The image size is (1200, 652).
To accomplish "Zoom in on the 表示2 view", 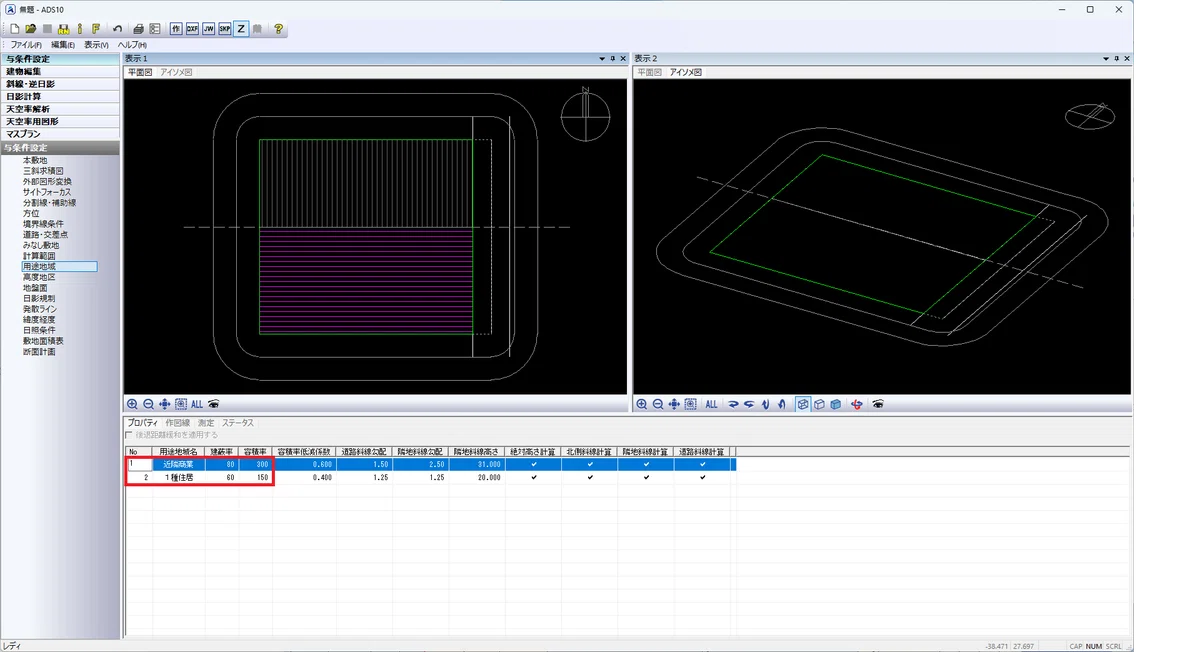I will click(x=641, y=405).
